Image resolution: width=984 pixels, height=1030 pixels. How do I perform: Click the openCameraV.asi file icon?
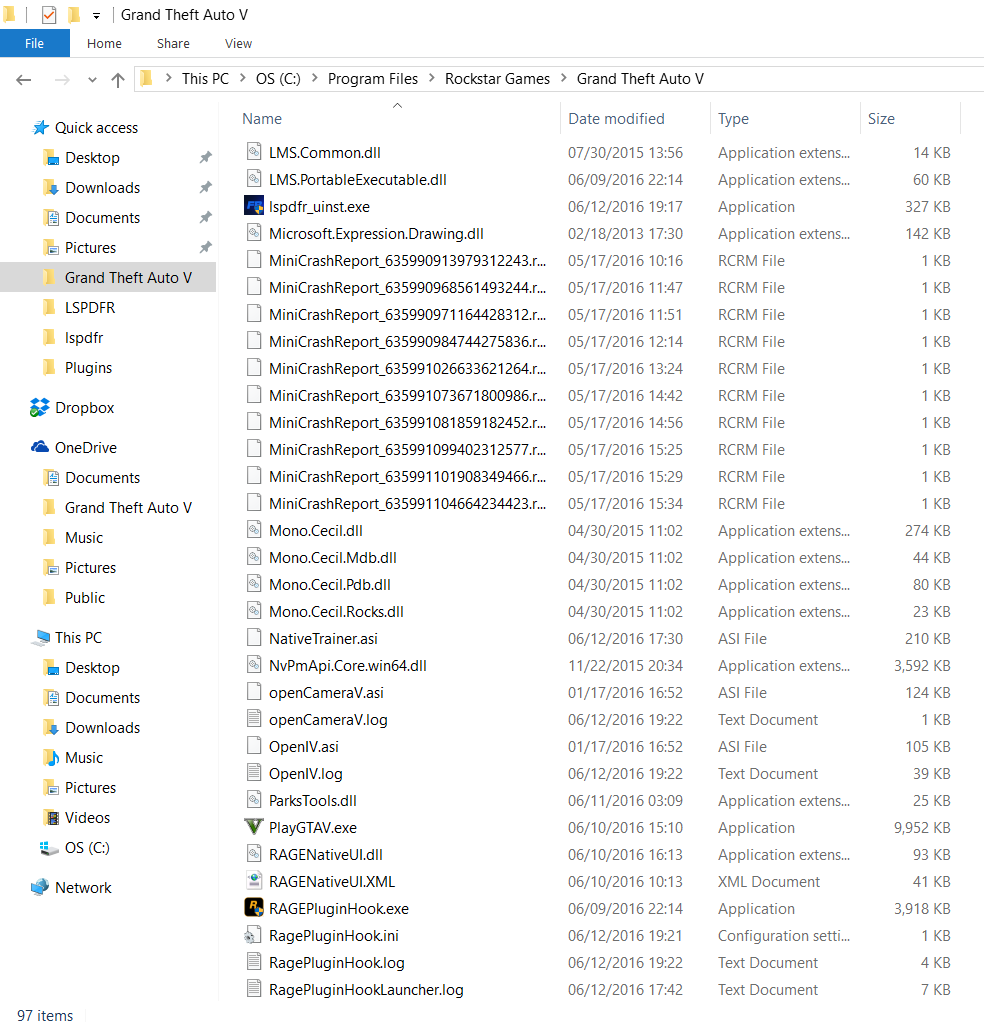(x=254, y=692)
